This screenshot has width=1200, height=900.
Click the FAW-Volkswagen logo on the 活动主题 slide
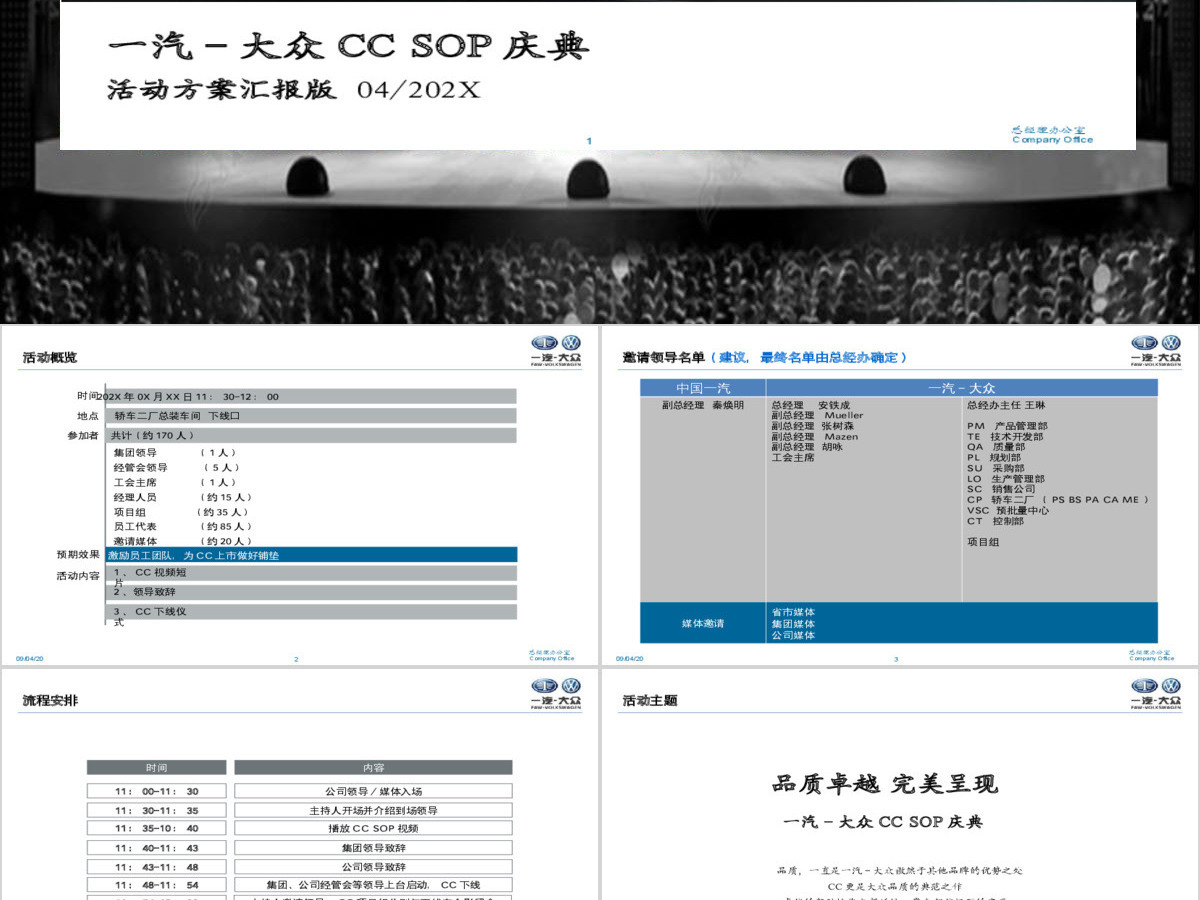[1156, 693]
